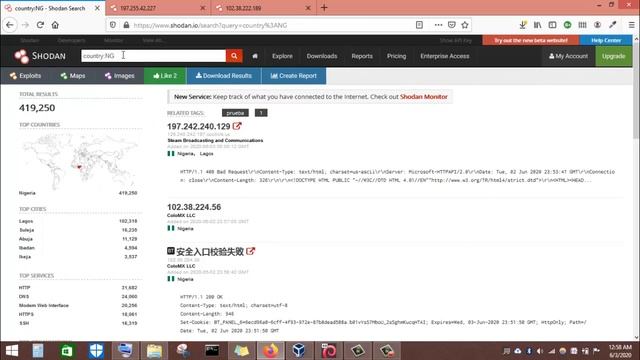The width and height of the screenshot is (640, 360).
Task: Close the country:NG Shodan Search tab
Action: (x=97, y=8)
